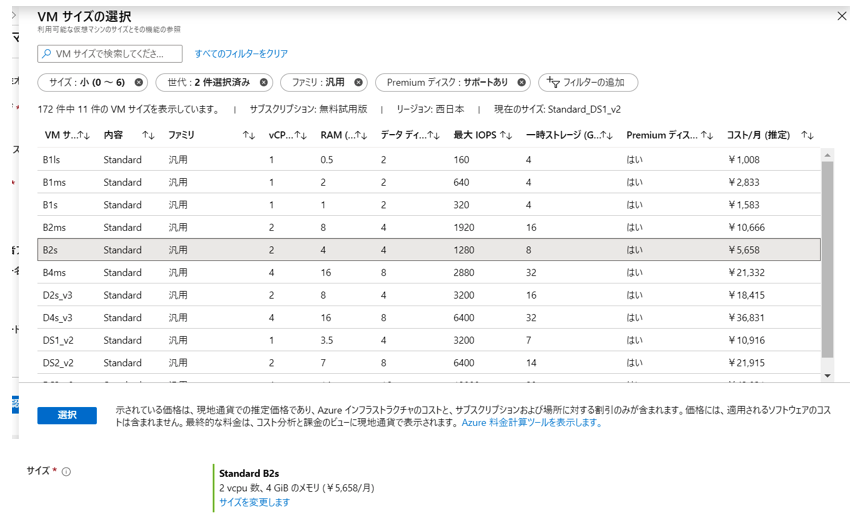Remove the ファミリ filter chip

point(358,82)
